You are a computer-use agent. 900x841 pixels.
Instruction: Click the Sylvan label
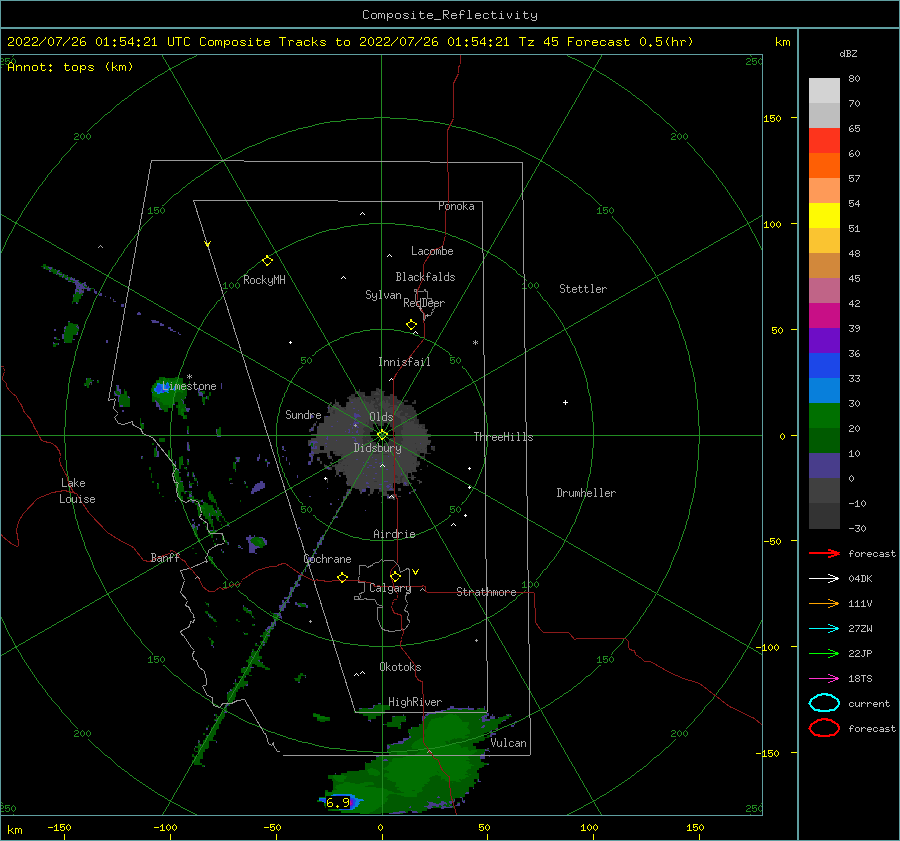tap(383, 295)
